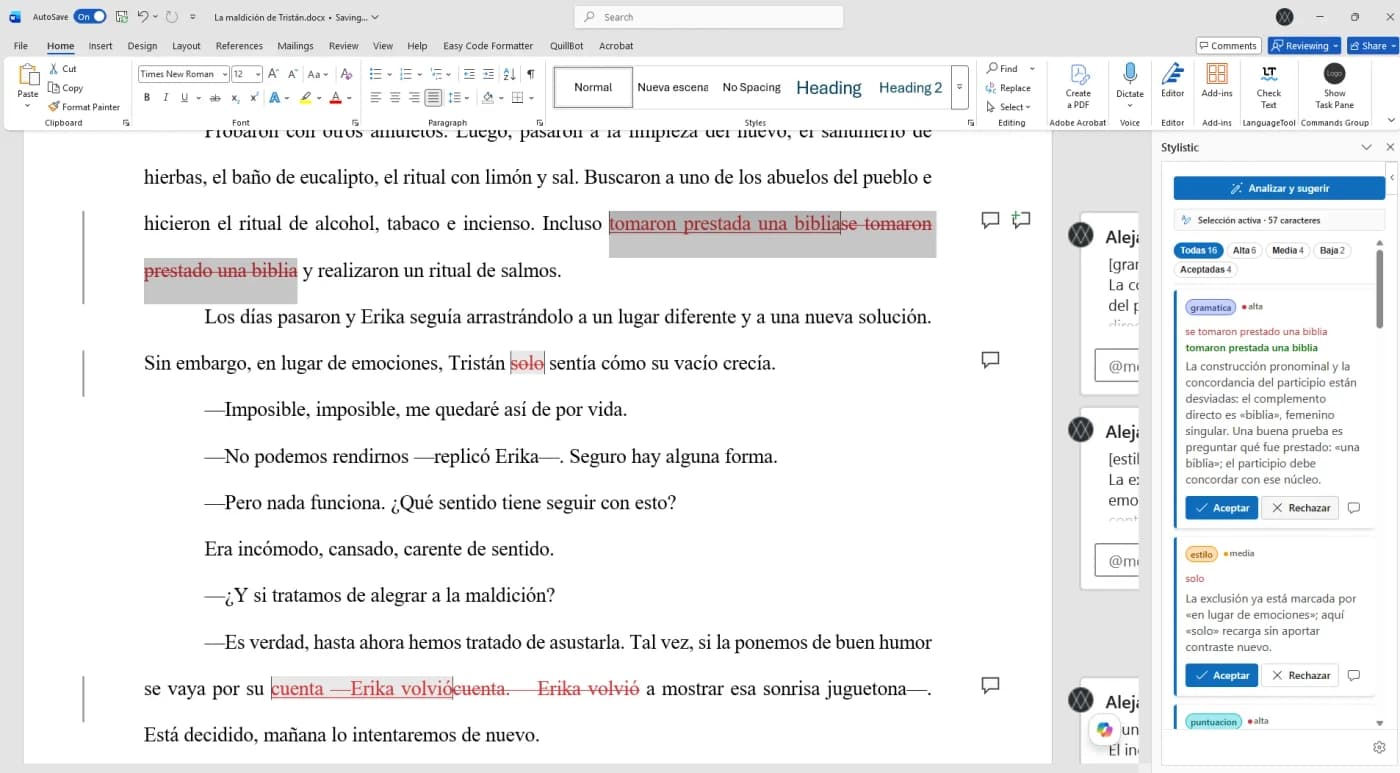Screen dimensions: 1400x773
Task: Open the Reviewing mode dropdown
Action: tap(1304, 46)
